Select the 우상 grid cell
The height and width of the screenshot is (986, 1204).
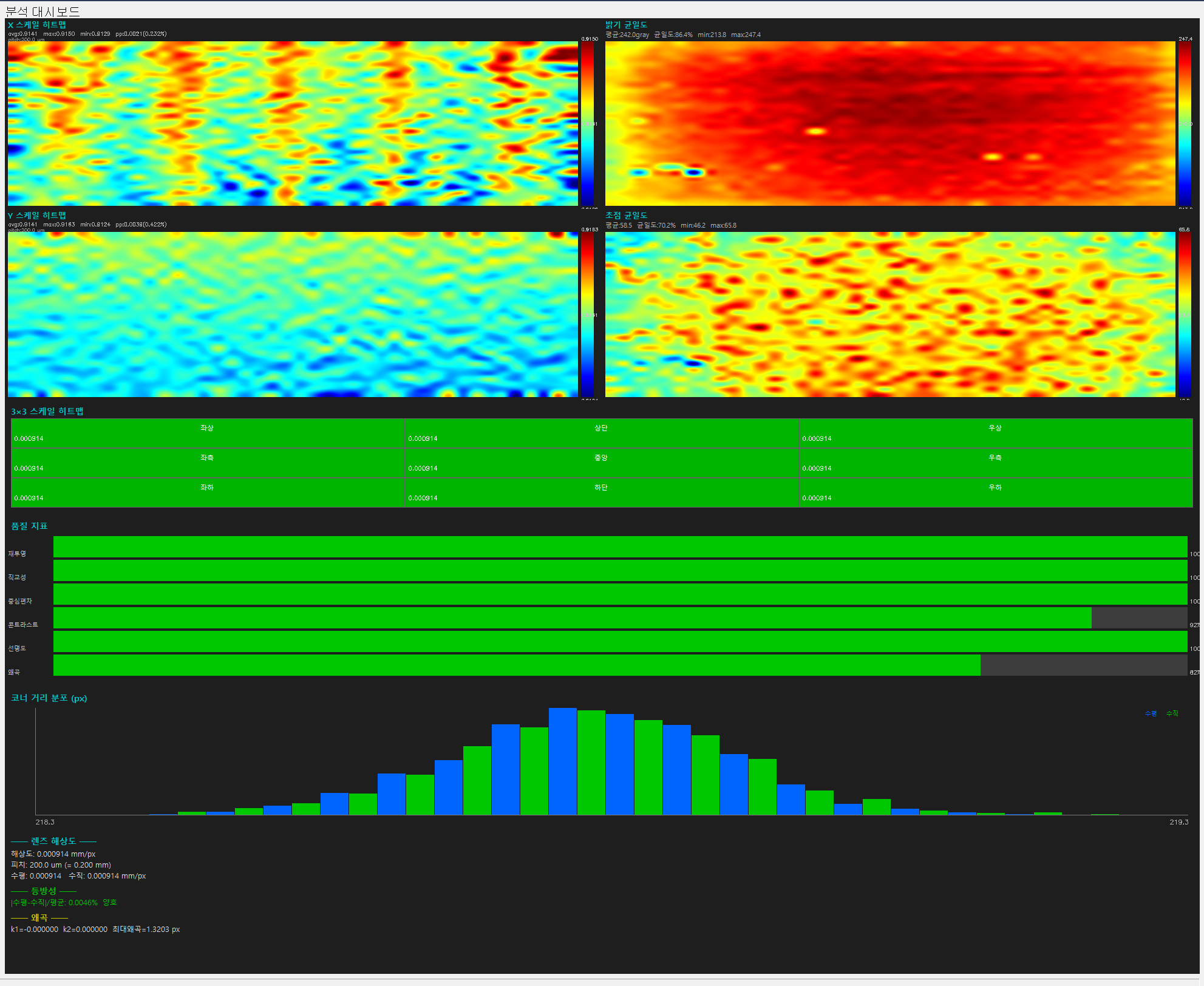(x=996, y=433)
